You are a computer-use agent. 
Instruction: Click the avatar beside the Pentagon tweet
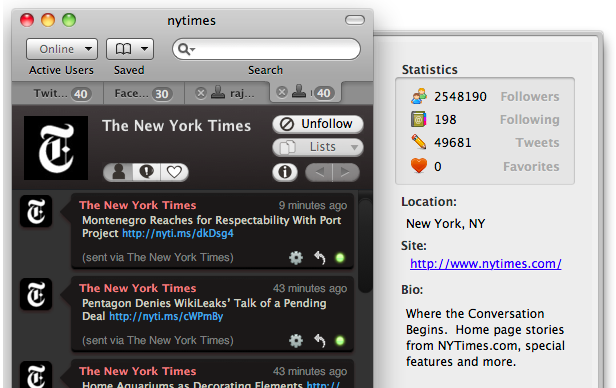36,294
